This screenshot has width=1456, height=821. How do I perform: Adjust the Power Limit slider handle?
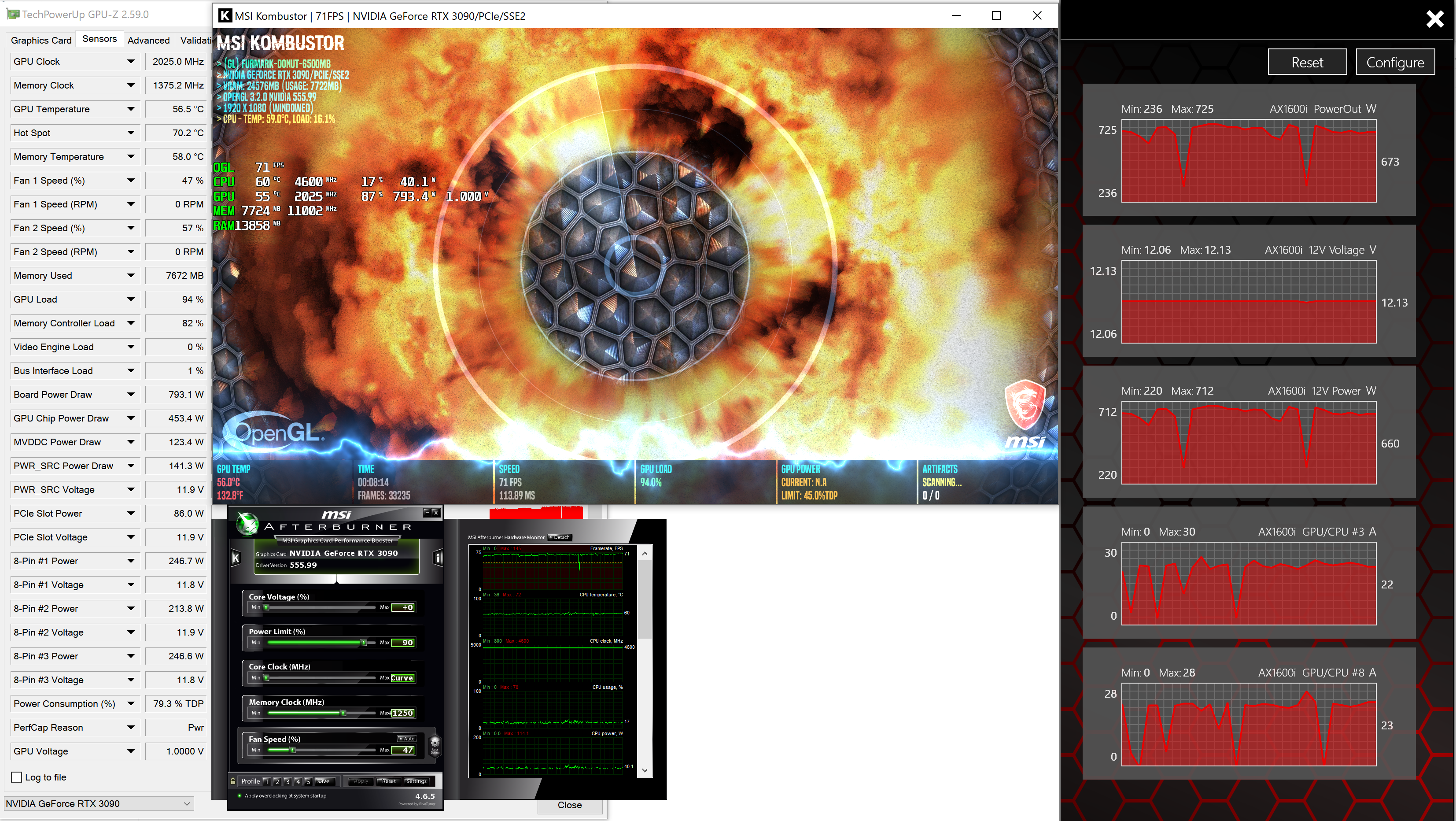pos(363,642)
